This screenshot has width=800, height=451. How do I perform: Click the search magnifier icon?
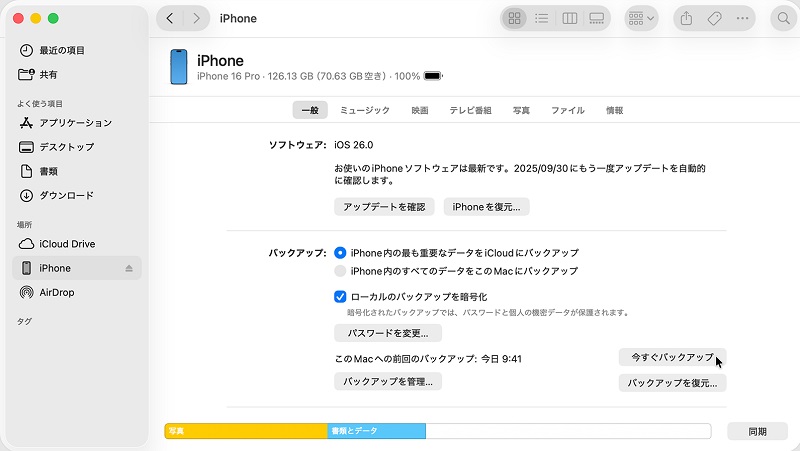coord(784,19)
